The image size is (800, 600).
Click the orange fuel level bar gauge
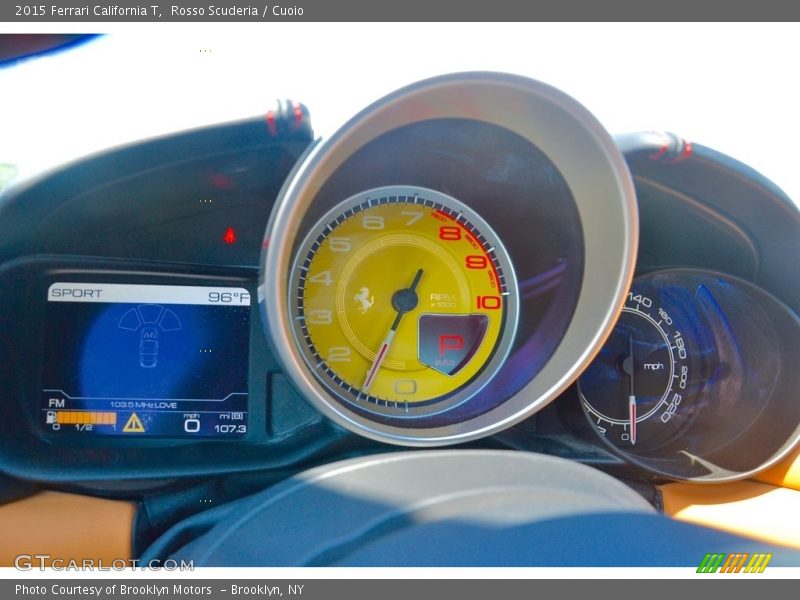pyautogui.click(x=85, y=418)
